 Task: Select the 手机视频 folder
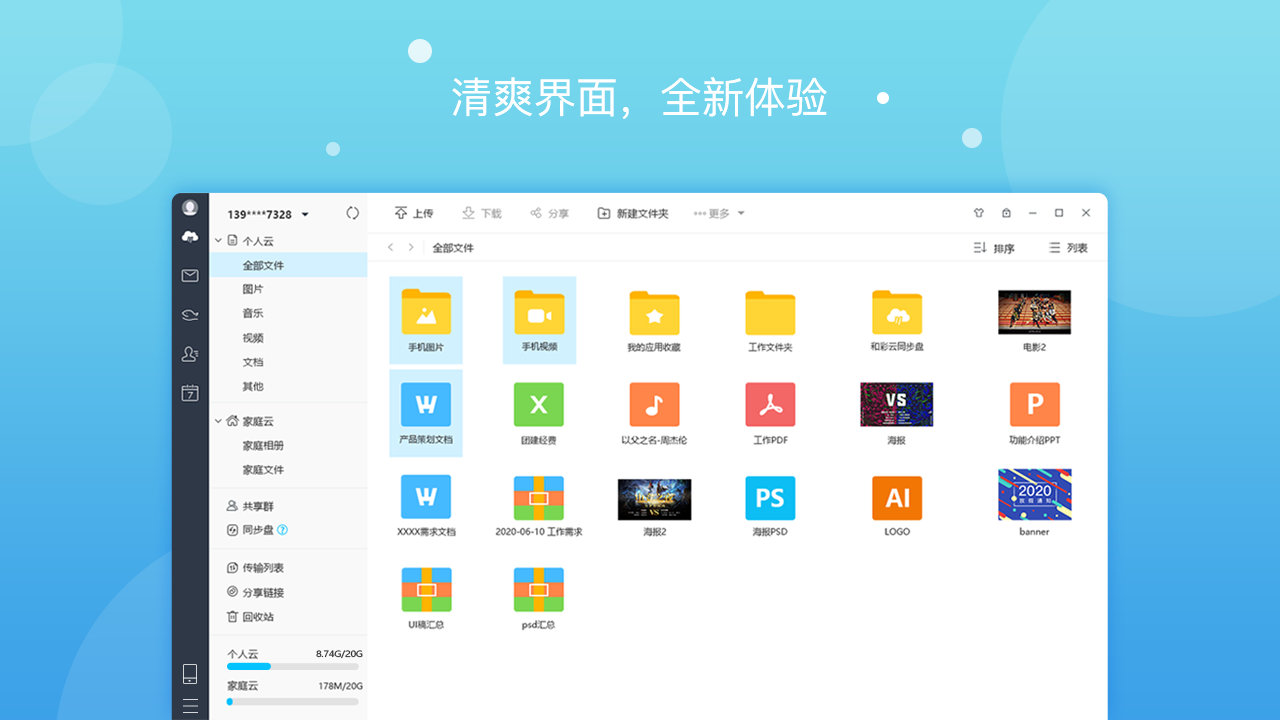pyautogui.click(x=539, y=320)
